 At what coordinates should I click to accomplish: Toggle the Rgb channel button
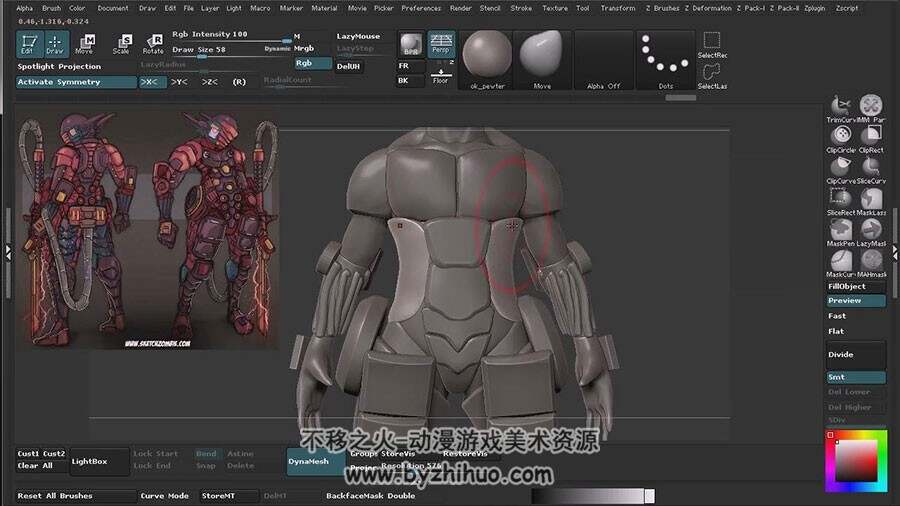click(x=313, y=63)
